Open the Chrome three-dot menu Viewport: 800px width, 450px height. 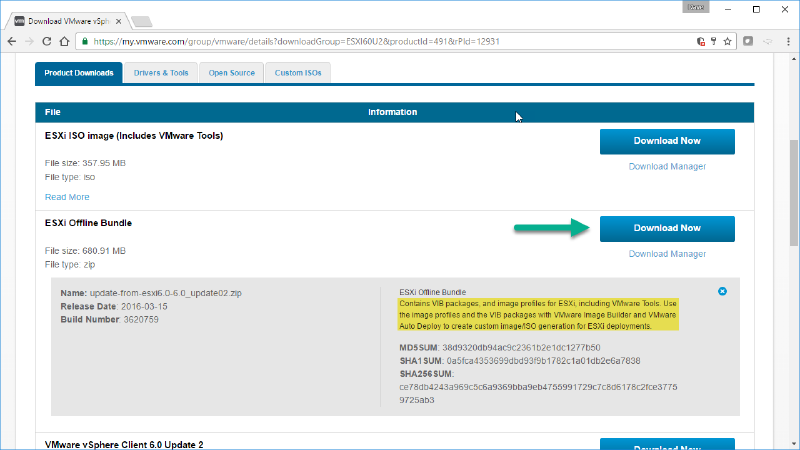click(x=788, y=42)
